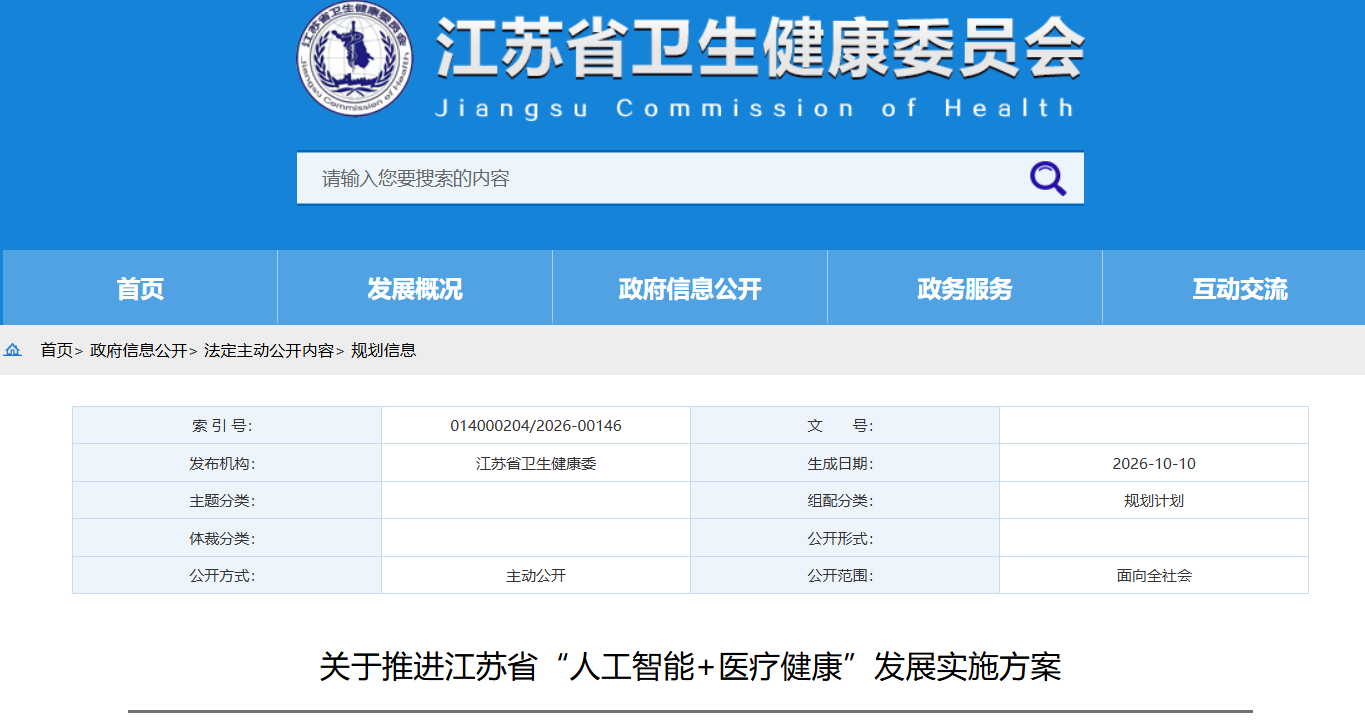Click the article title about 人工智能+医疗健康

point(690,667)
